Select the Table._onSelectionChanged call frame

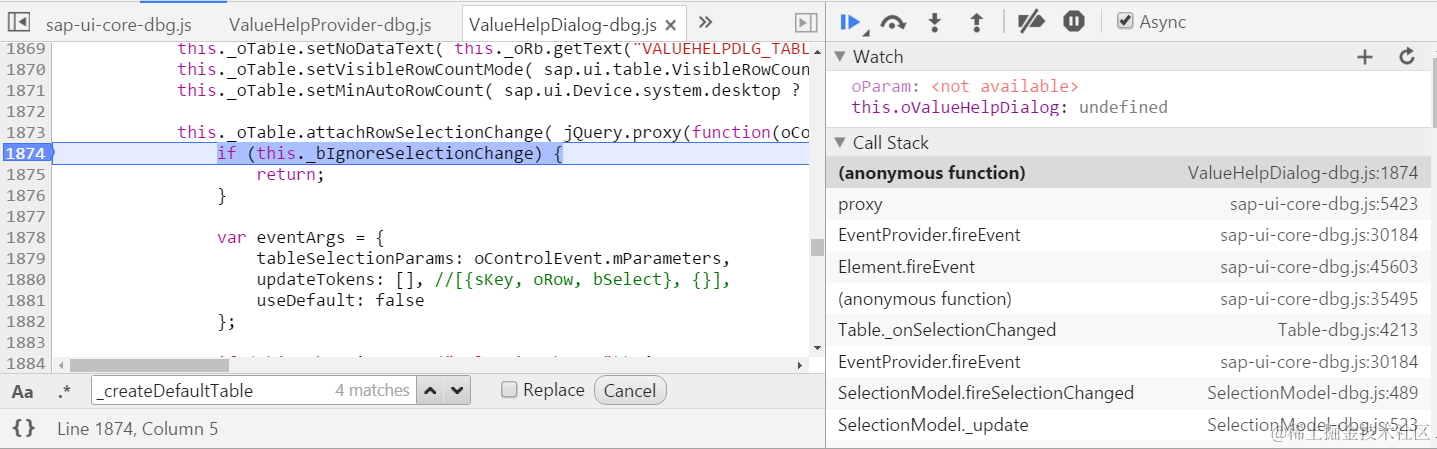pos(1128,330)
